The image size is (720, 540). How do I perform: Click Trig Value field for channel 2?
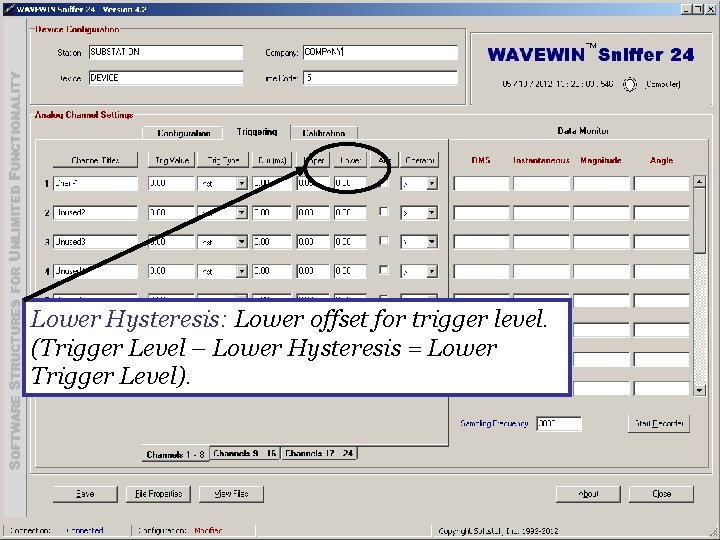171,213
